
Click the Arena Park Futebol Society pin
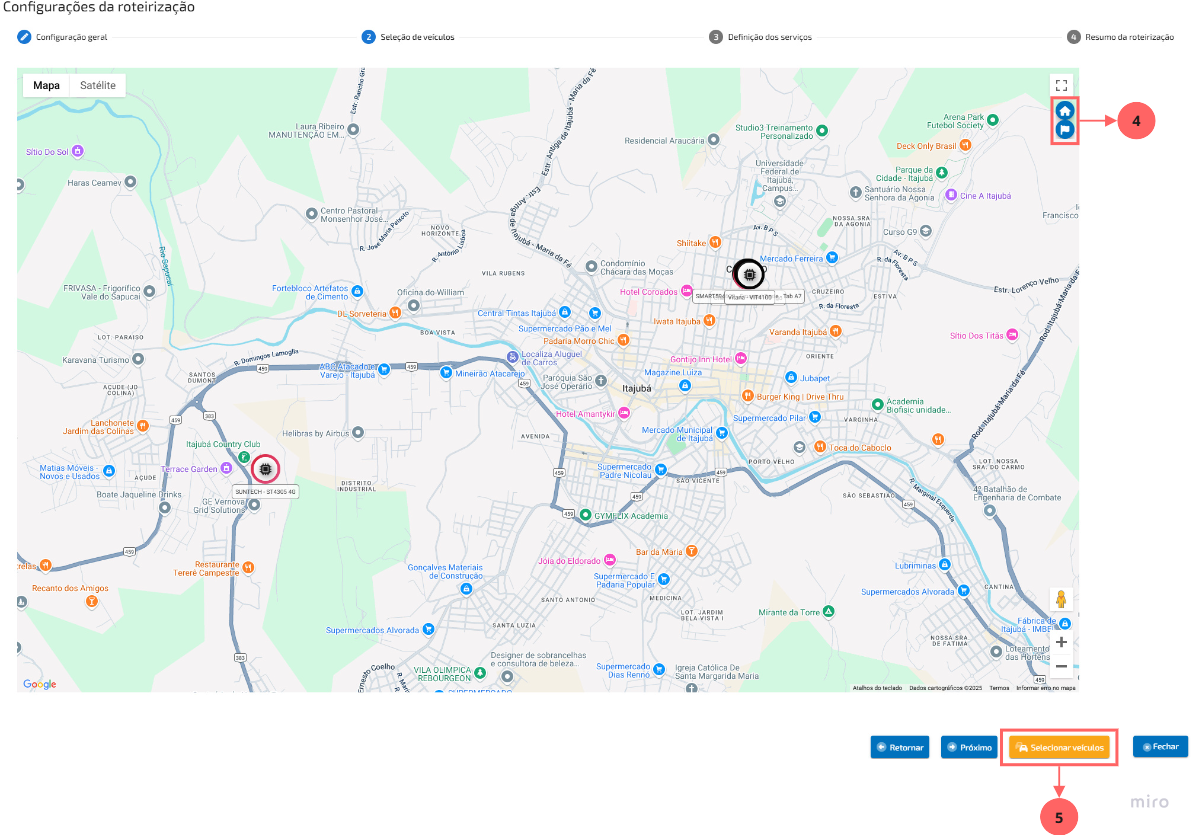click(992, 120)
